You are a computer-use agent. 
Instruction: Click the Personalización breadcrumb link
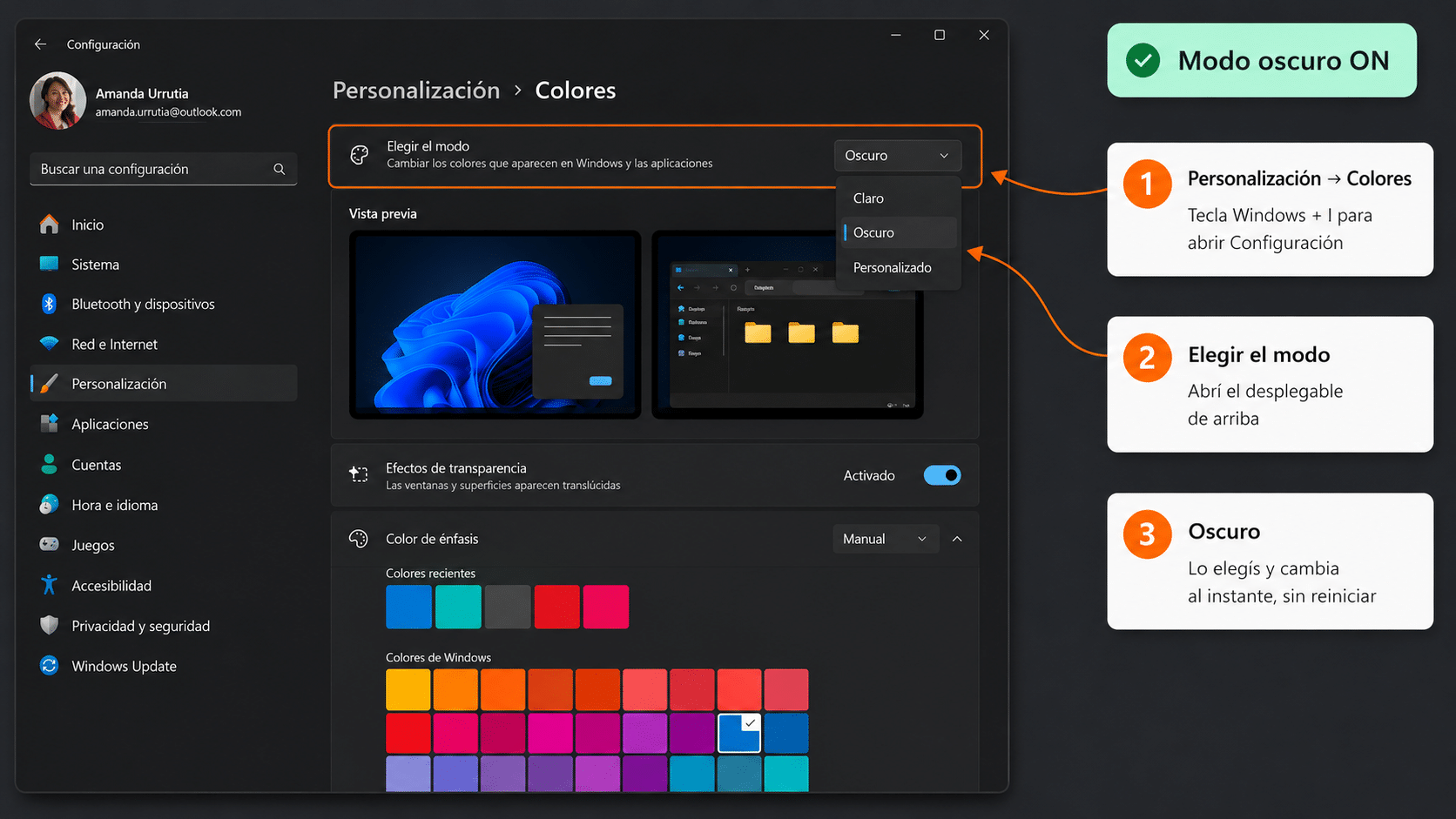coord(416,91)
